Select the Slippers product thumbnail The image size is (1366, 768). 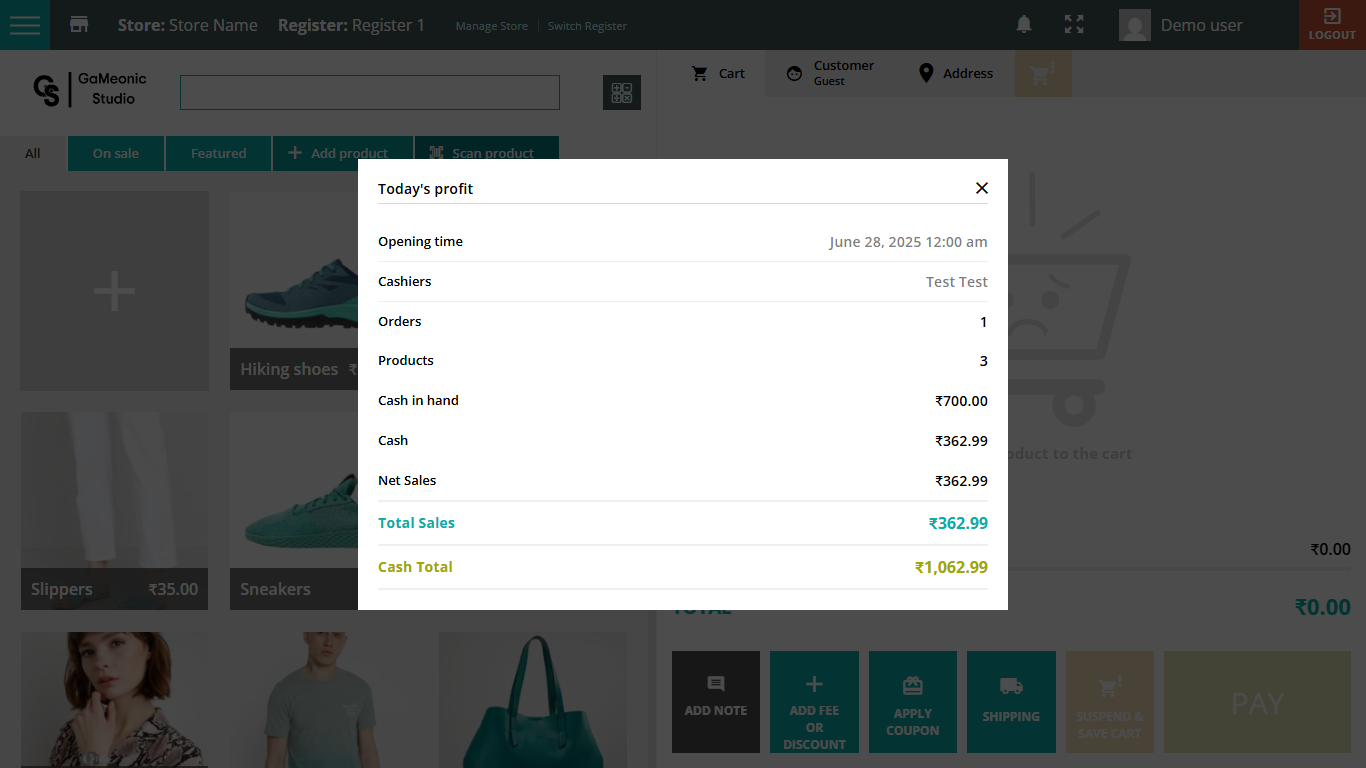pos(114,500)
